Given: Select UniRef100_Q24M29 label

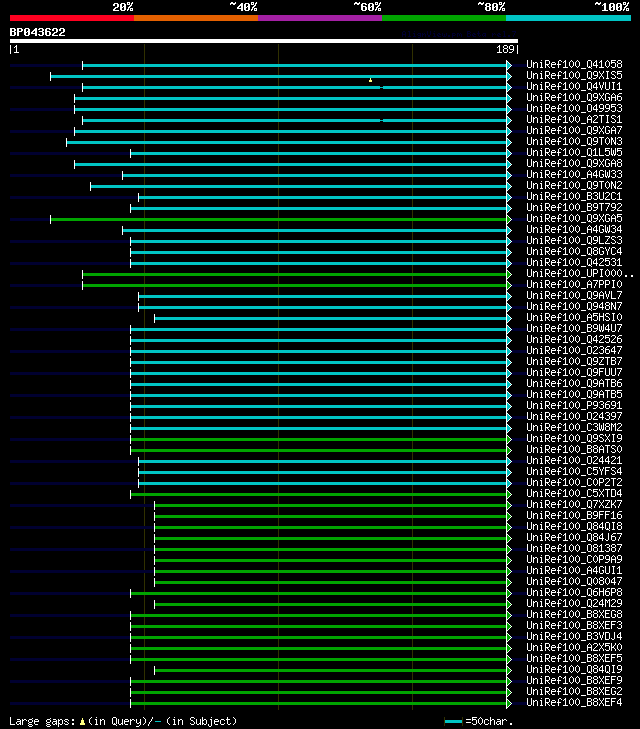Looking at the screenshot, I should pyautogui.click(x=574, y=603).
